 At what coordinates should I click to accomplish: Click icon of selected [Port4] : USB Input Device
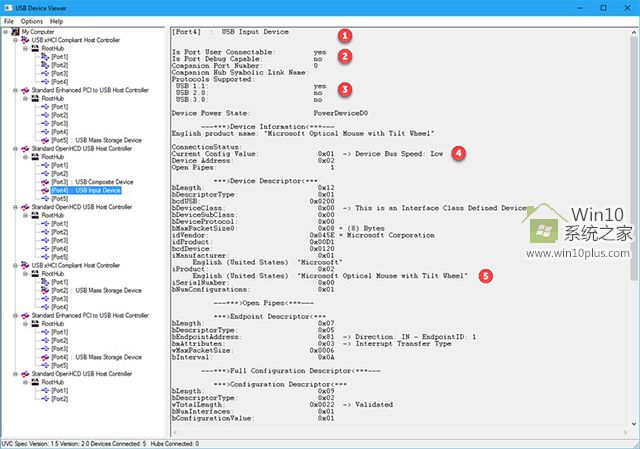[45, 190]
